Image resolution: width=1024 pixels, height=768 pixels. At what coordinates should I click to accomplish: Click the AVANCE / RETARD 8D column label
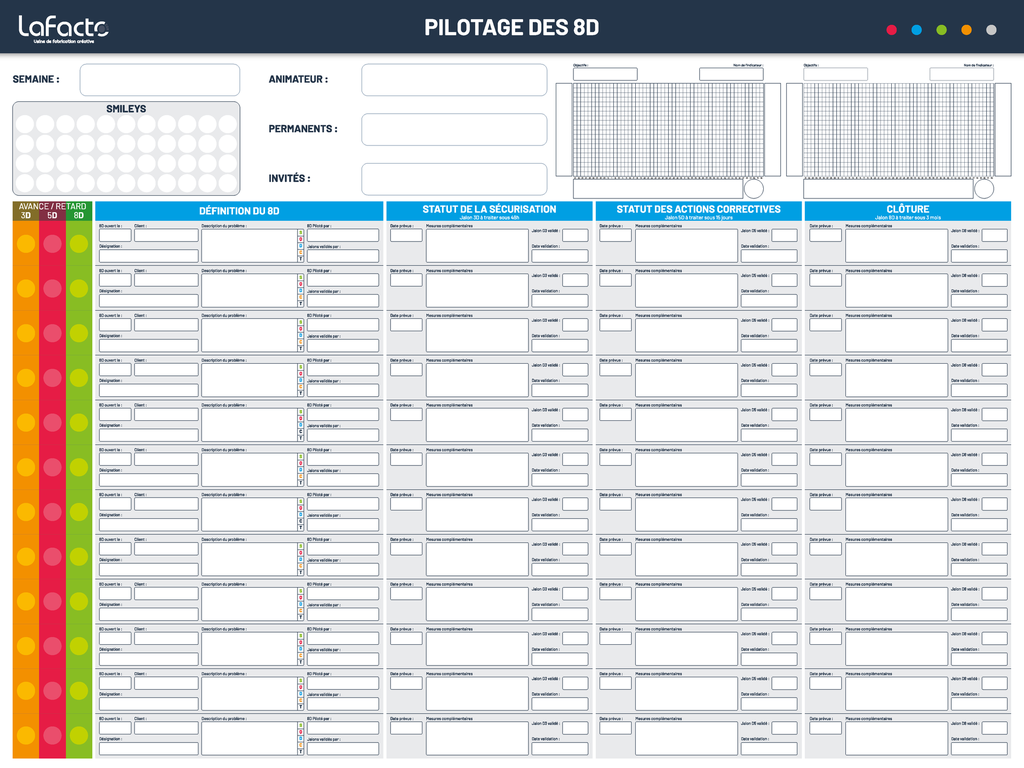pyautogui.click(x=78, y=215)
